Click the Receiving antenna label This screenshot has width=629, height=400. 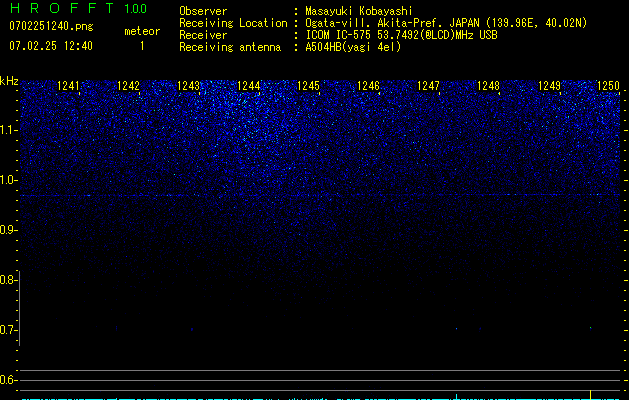(230, 47)
